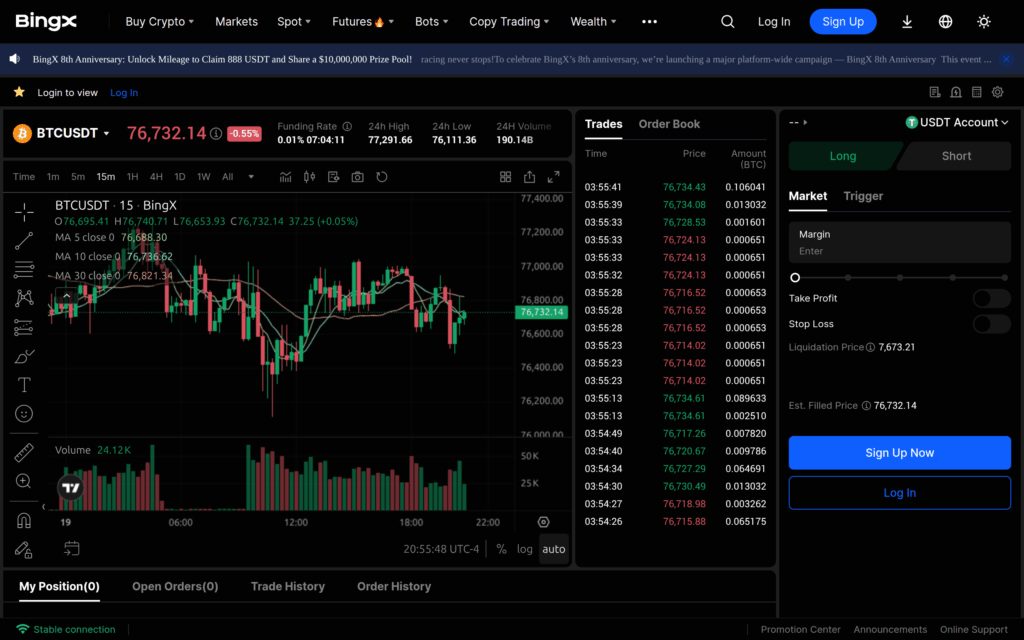This screenshot has width=1024, height=640.
Task: Click the favorites star icon
Action: point(19,92)
